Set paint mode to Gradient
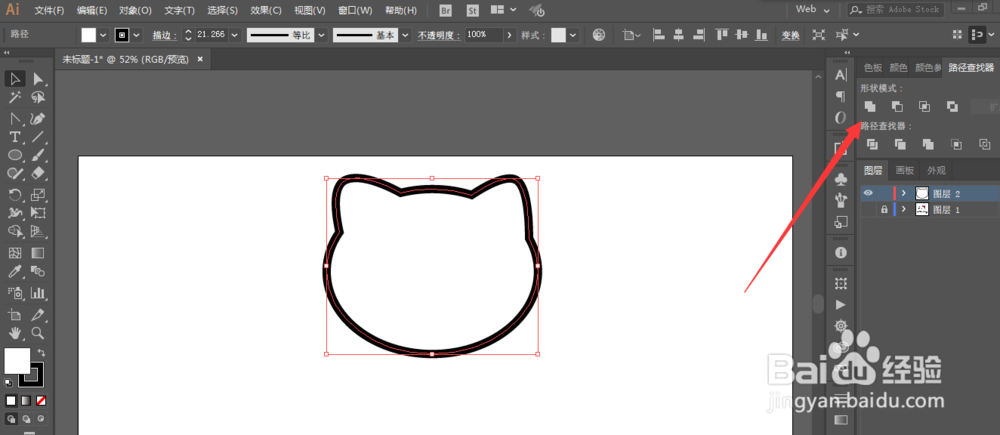The image size is (1000, 435). click(x=26, y=401)
